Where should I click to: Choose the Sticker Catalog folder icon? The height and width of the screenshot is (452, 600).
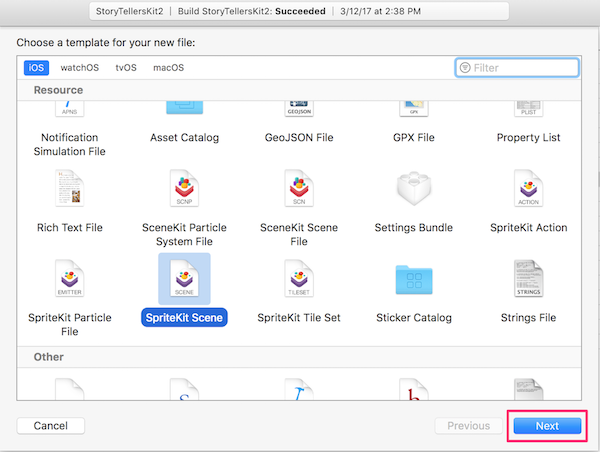pos(414,280)
